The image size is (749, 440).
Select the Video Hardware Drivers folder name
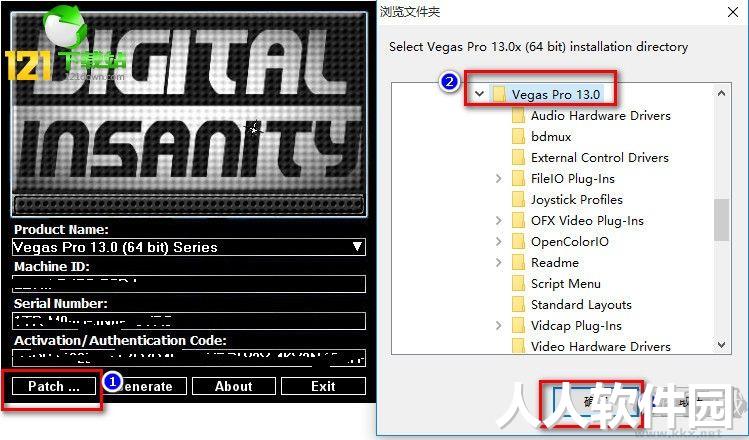click(x=600, y=347)
